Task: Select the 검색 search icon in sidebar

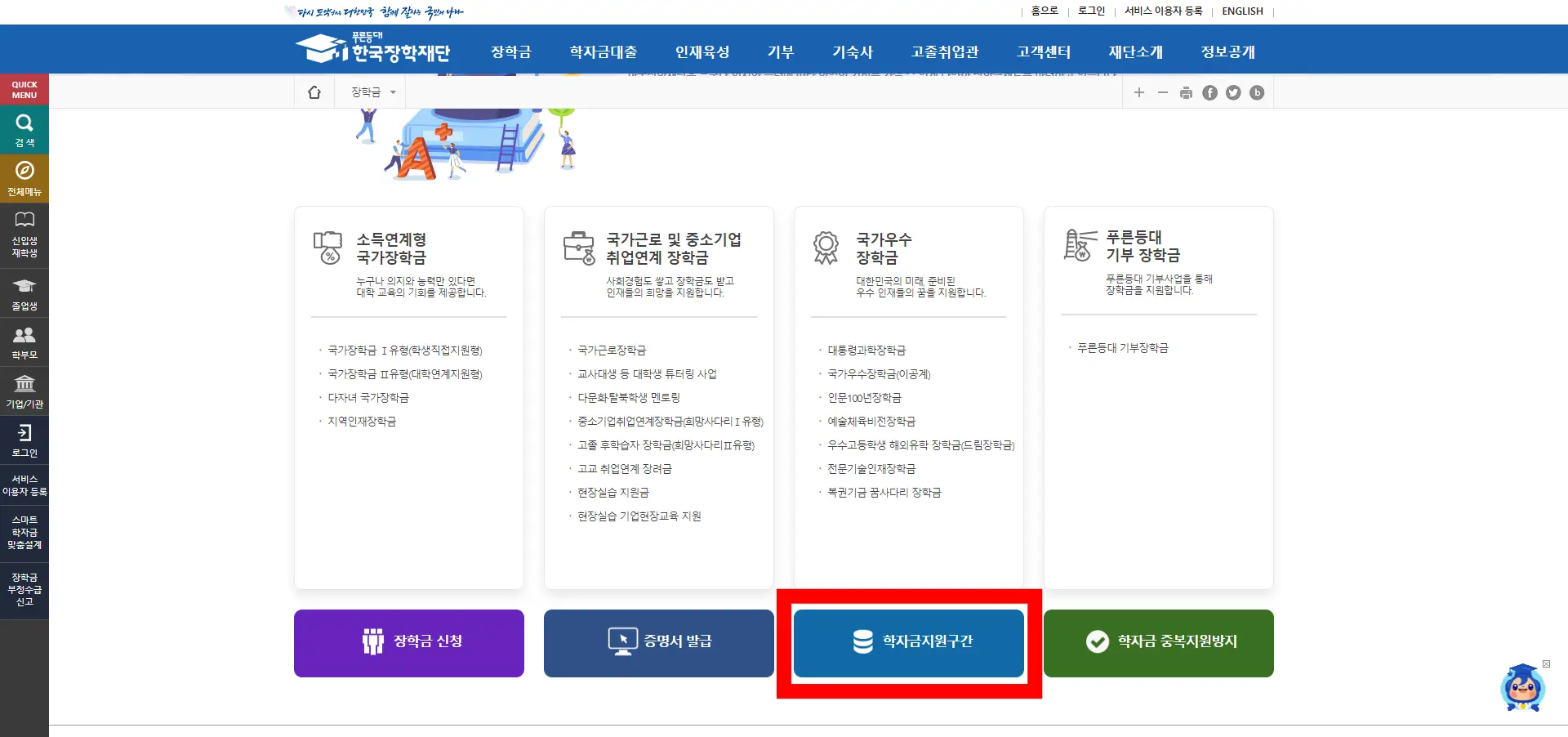Action: [x=24, y=130]
